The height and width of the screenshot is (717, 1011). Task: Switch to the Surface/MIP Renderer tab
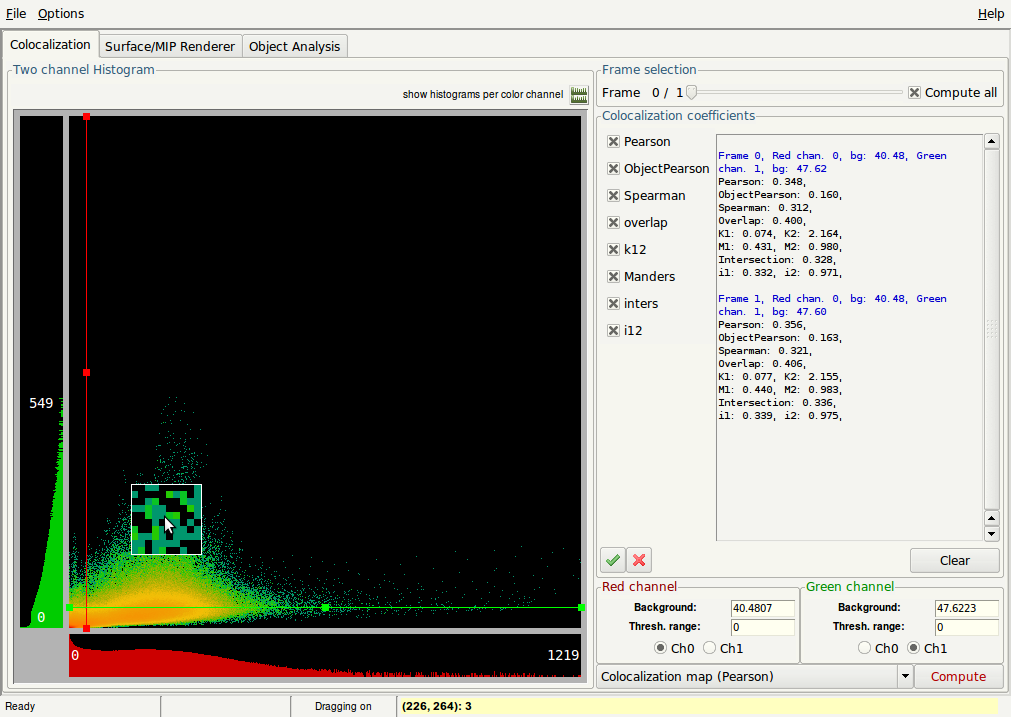pyautogui.click(x=170, y=46)
